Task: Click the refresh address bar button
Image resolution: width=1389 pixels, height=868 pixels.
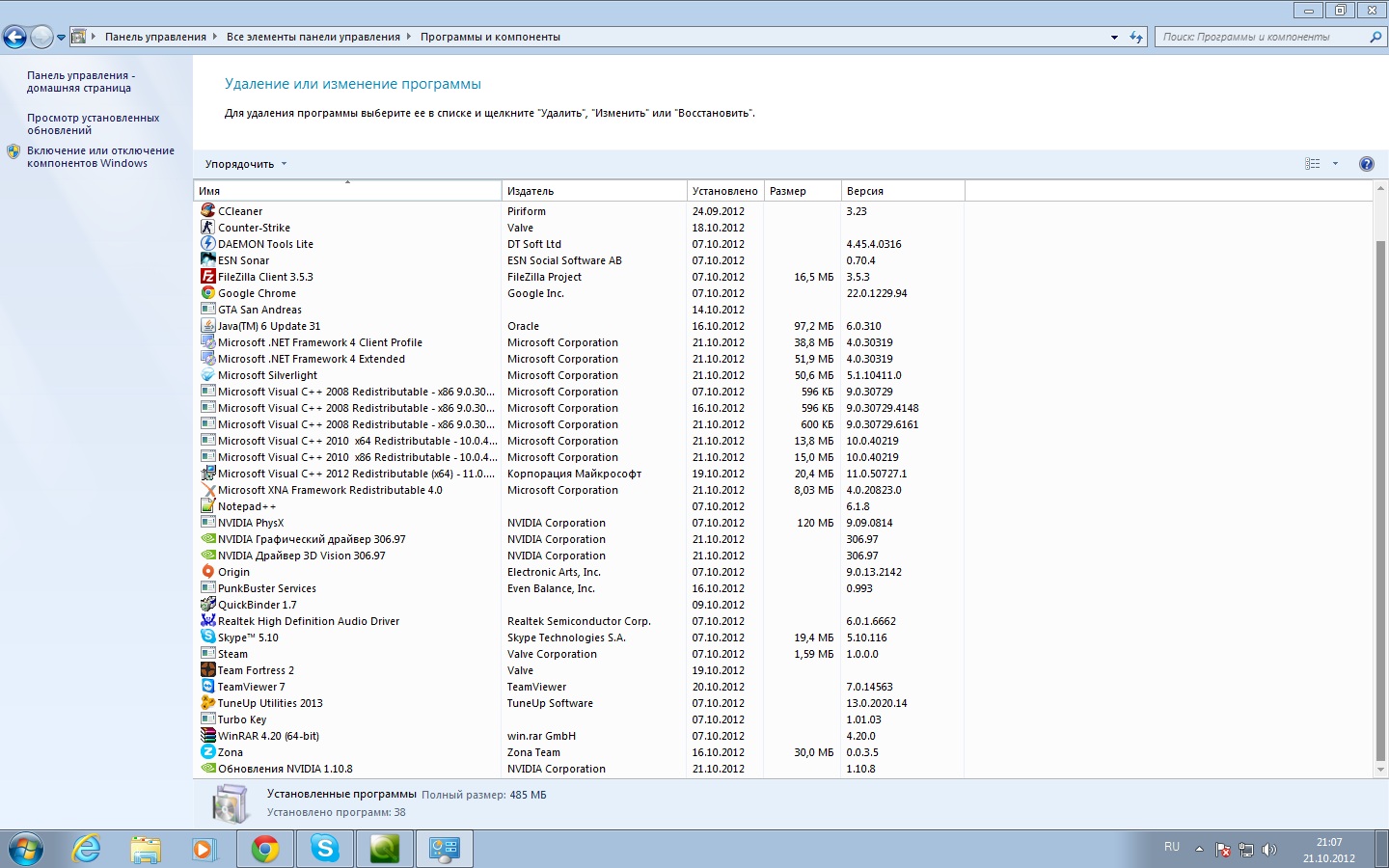Action: (1136, 37)
